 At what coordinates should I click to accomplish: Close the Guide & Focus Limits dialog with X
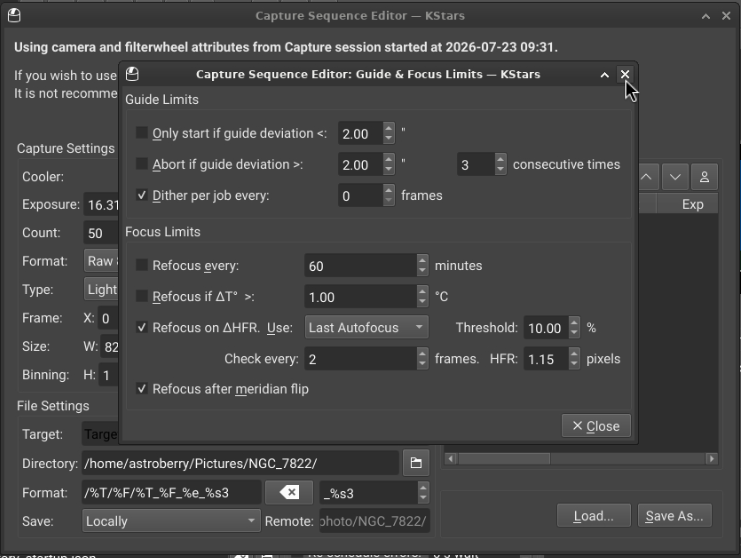(625, 74)
